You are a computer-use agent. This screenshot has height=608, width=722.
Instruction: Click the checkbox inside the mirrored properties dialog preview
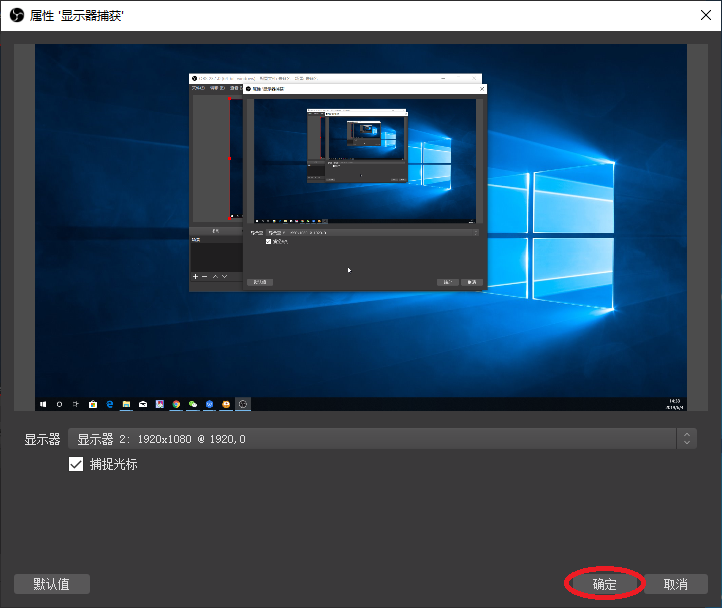coord(268,241)
